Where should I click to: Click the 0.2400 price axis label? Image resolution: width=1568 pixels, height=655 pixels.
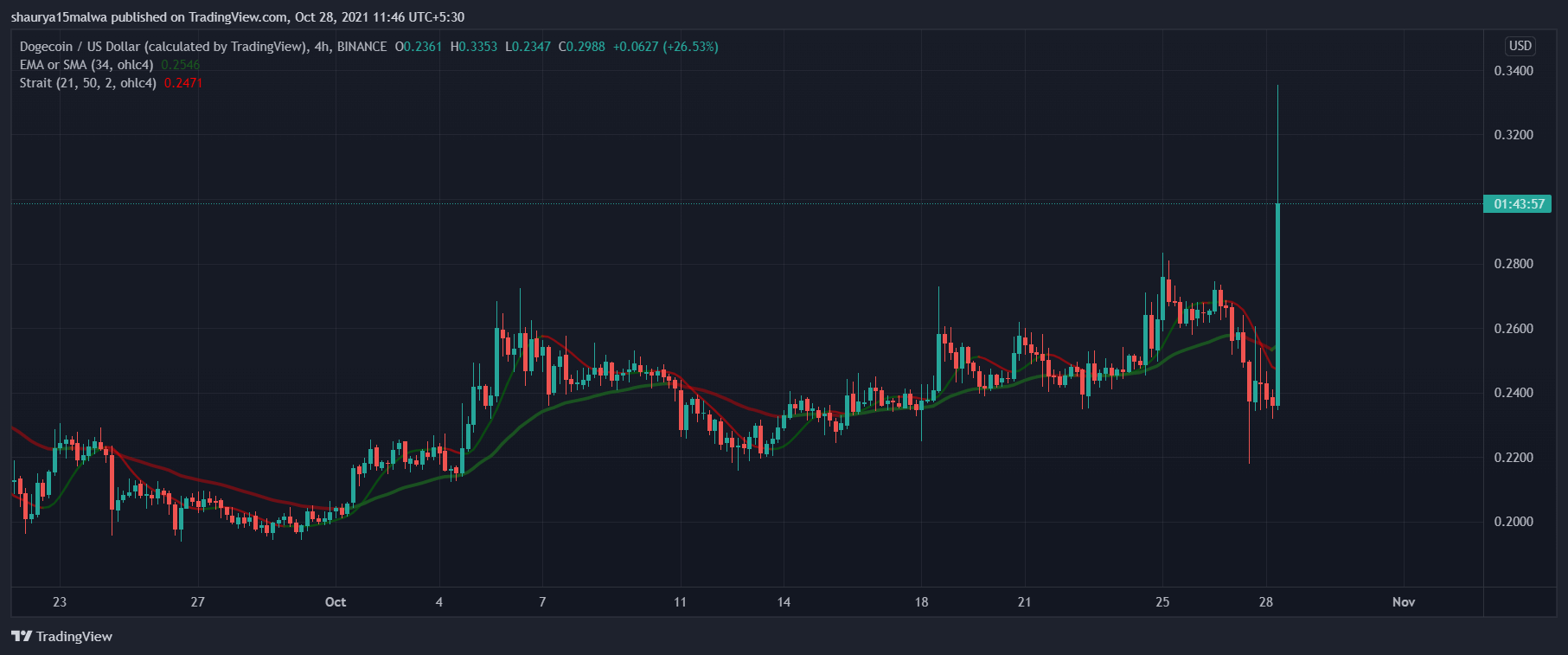point(1514,393)
